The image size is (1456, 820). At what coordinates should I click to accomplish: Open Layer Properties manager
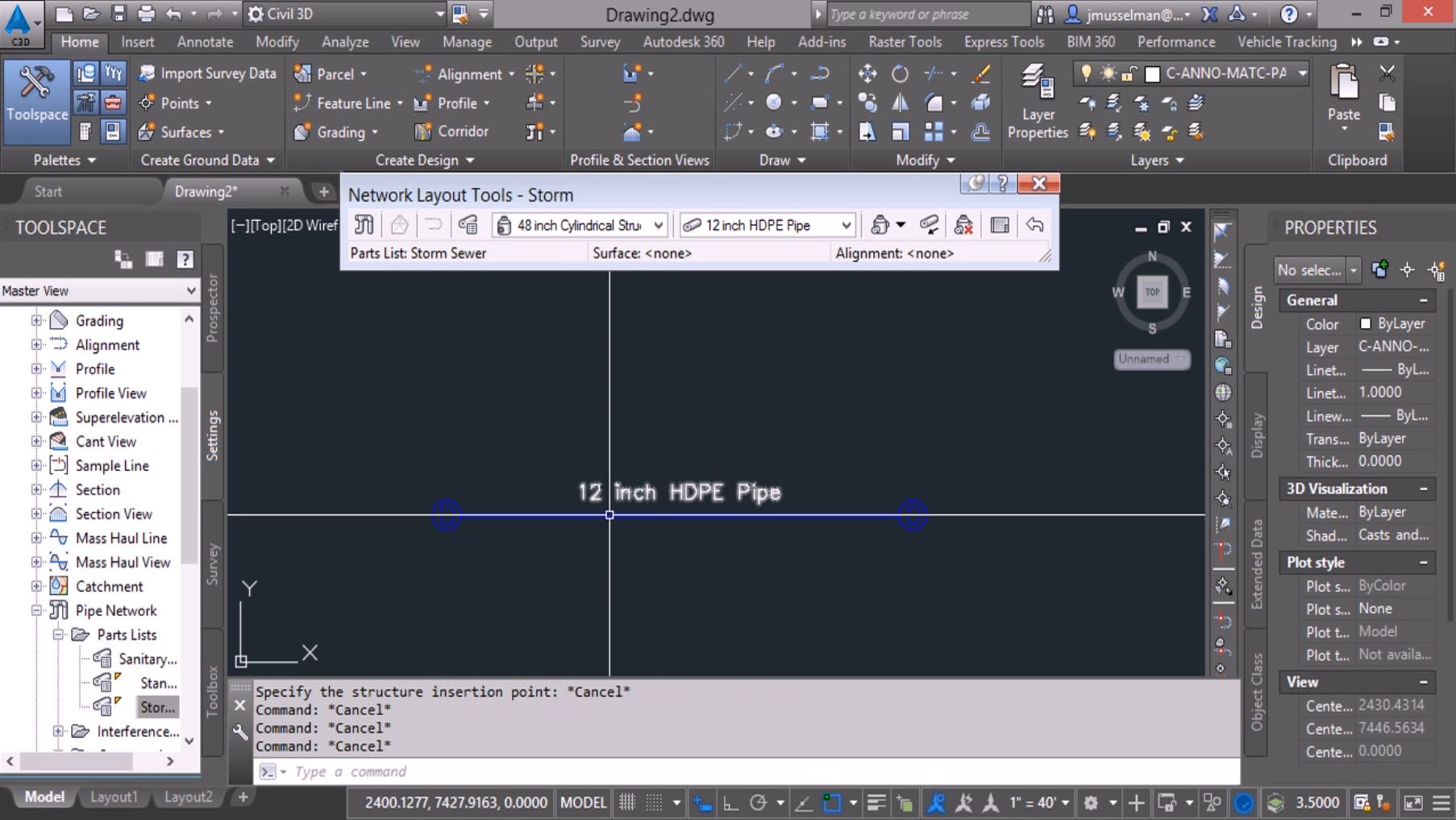[x=1038, y=102]
